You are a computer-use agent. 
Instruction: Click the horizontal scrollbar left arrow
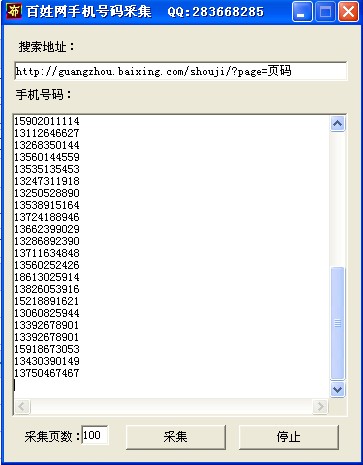click(x=22, y=406)
